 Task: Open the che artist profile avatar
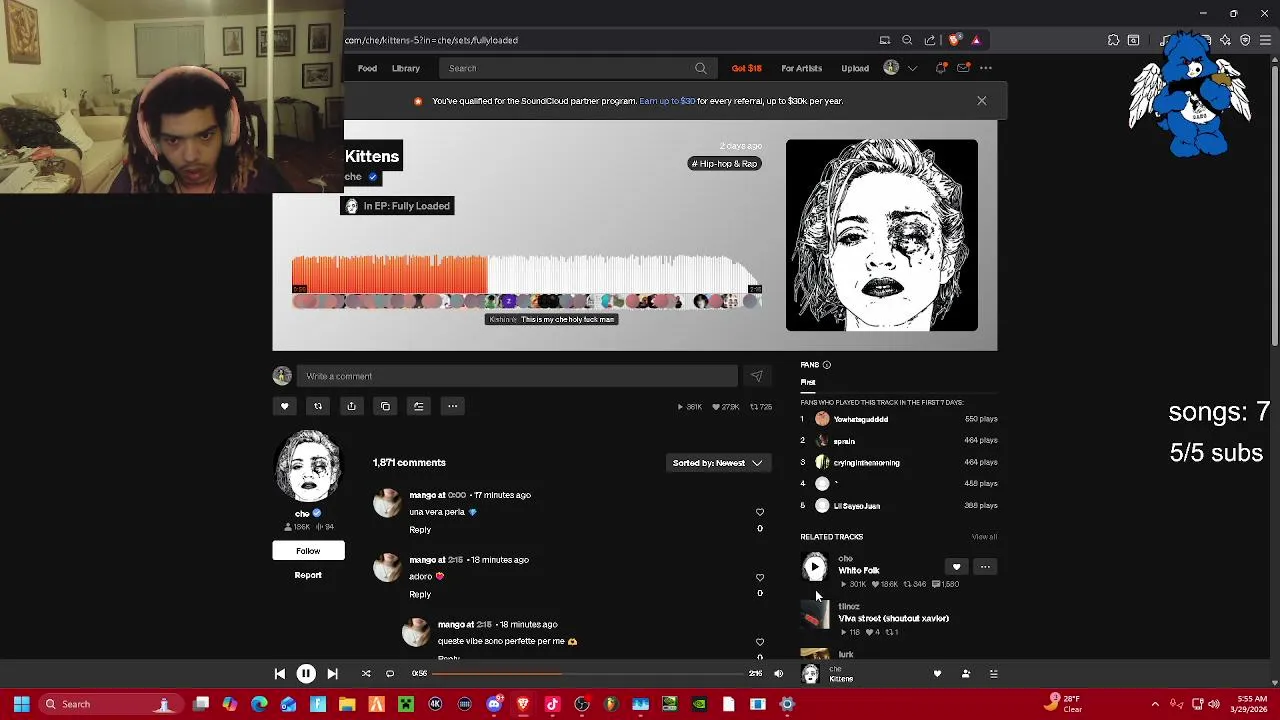[x=308, y=466]
